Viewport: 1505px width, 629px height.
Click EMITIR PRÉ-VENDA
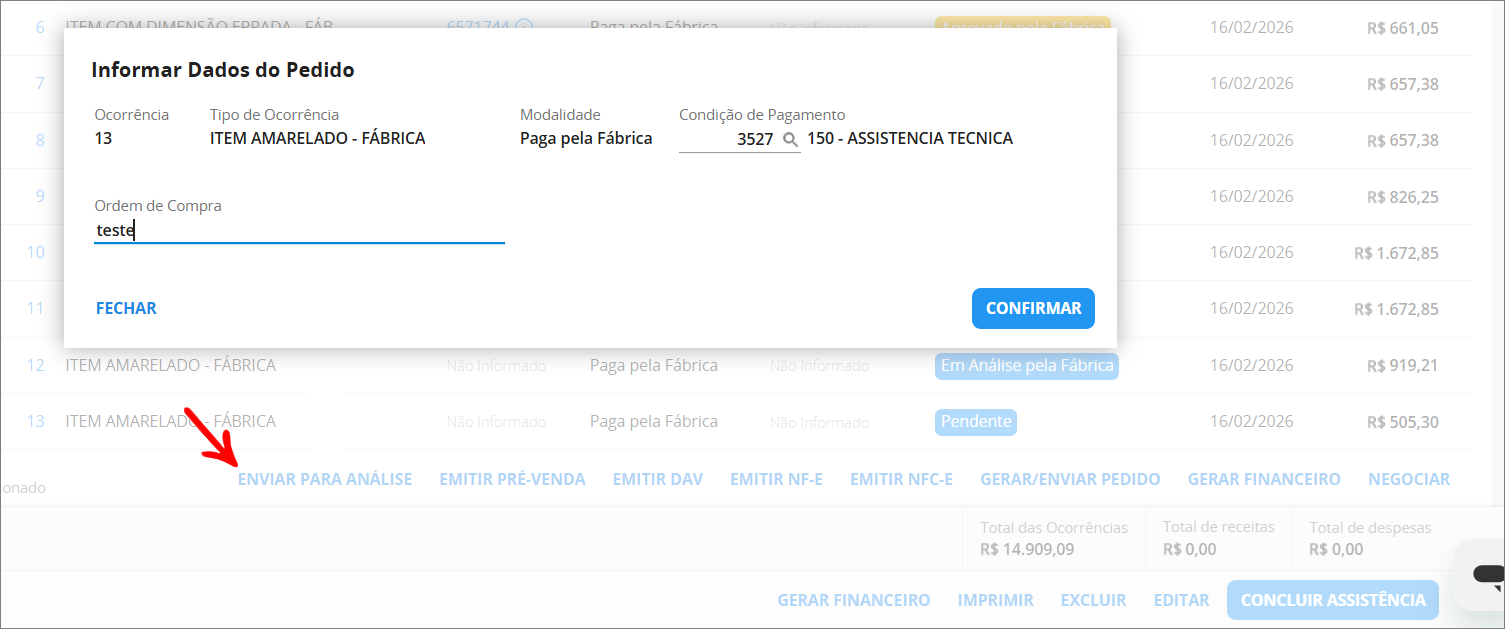click(513, 478)
